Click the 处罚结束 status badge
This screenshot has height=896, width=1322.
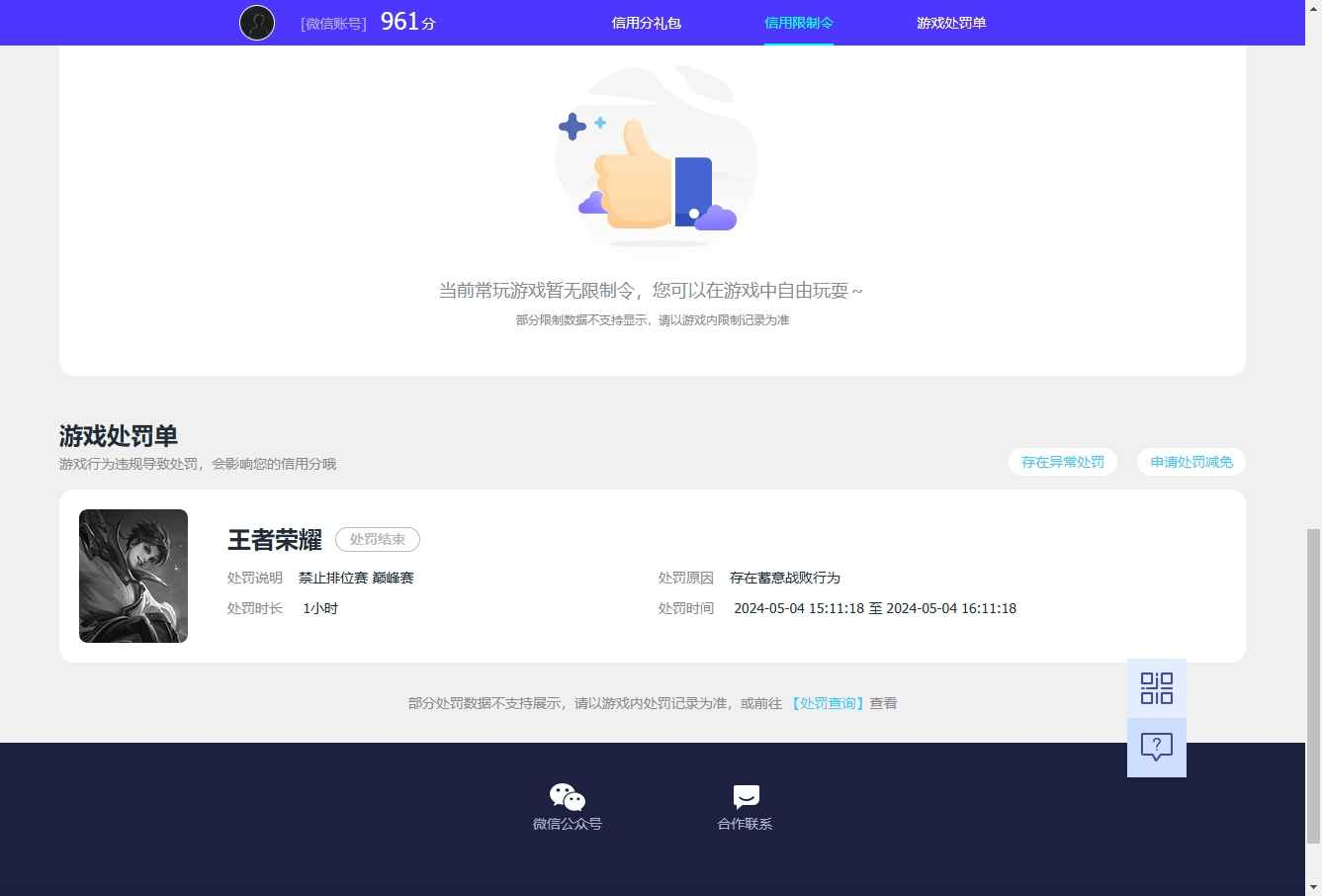378,539
